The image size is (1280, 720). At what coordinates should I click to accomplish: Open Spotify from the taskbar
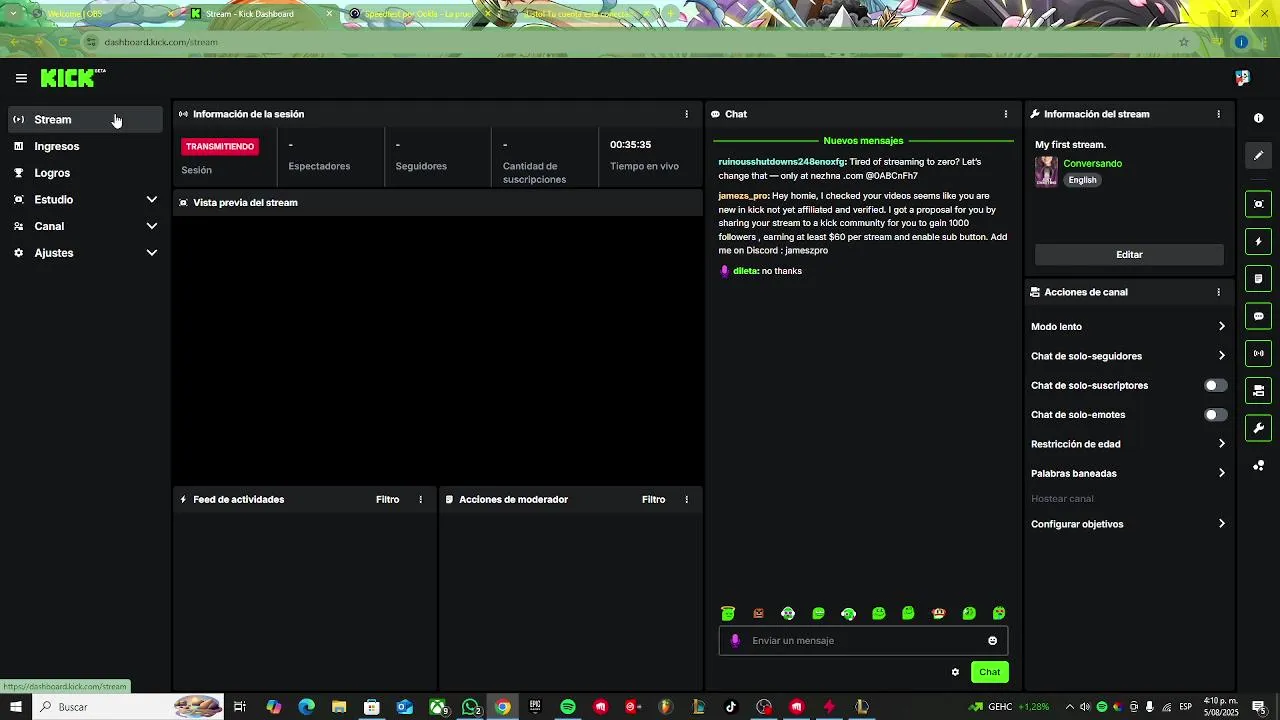coord(568,707)
